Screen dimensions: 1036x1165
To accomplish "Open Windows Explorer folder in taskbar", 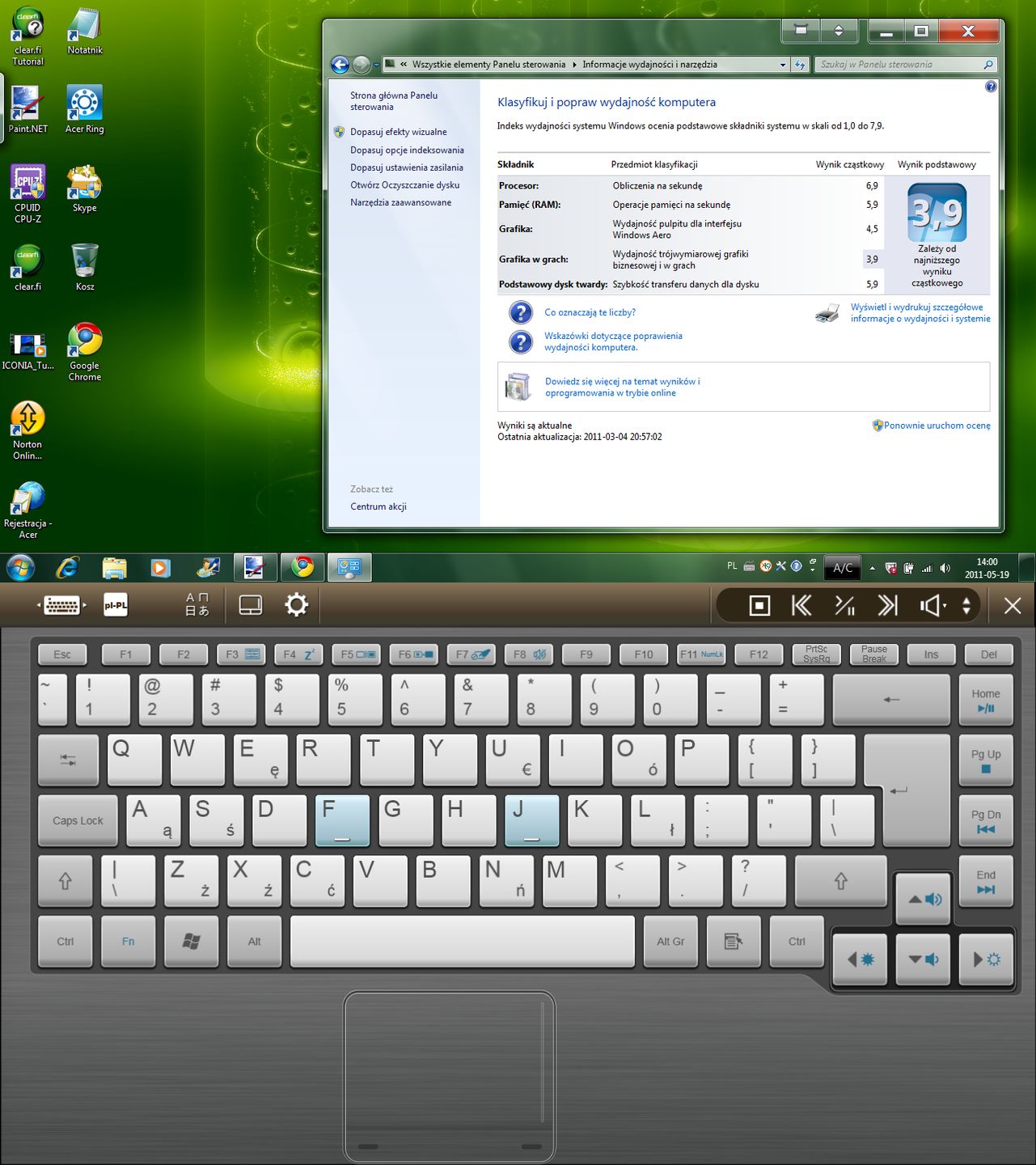I will (x=114, y=567).
